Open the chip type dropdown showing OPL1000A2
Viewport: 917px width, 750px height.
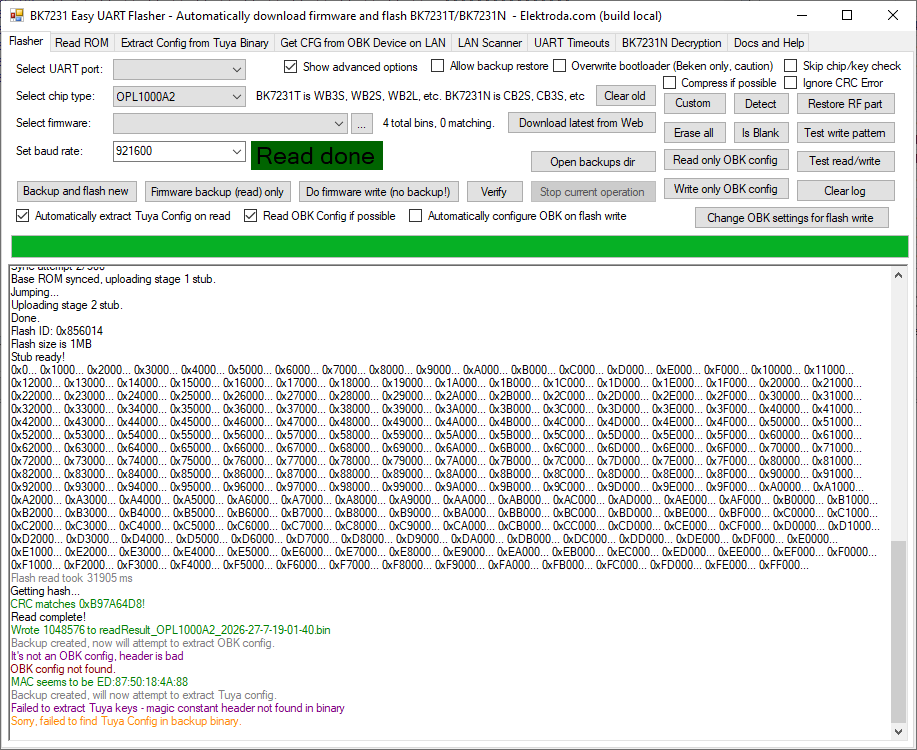coord(179,97)
